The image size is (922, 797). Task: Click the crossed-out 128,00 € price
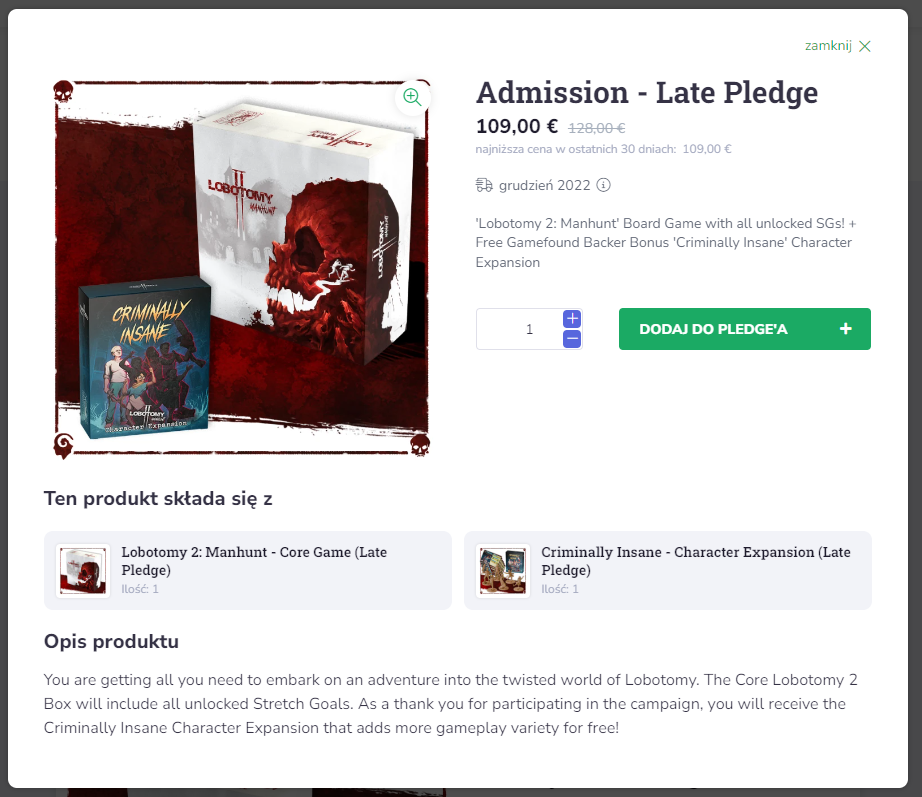596,128
